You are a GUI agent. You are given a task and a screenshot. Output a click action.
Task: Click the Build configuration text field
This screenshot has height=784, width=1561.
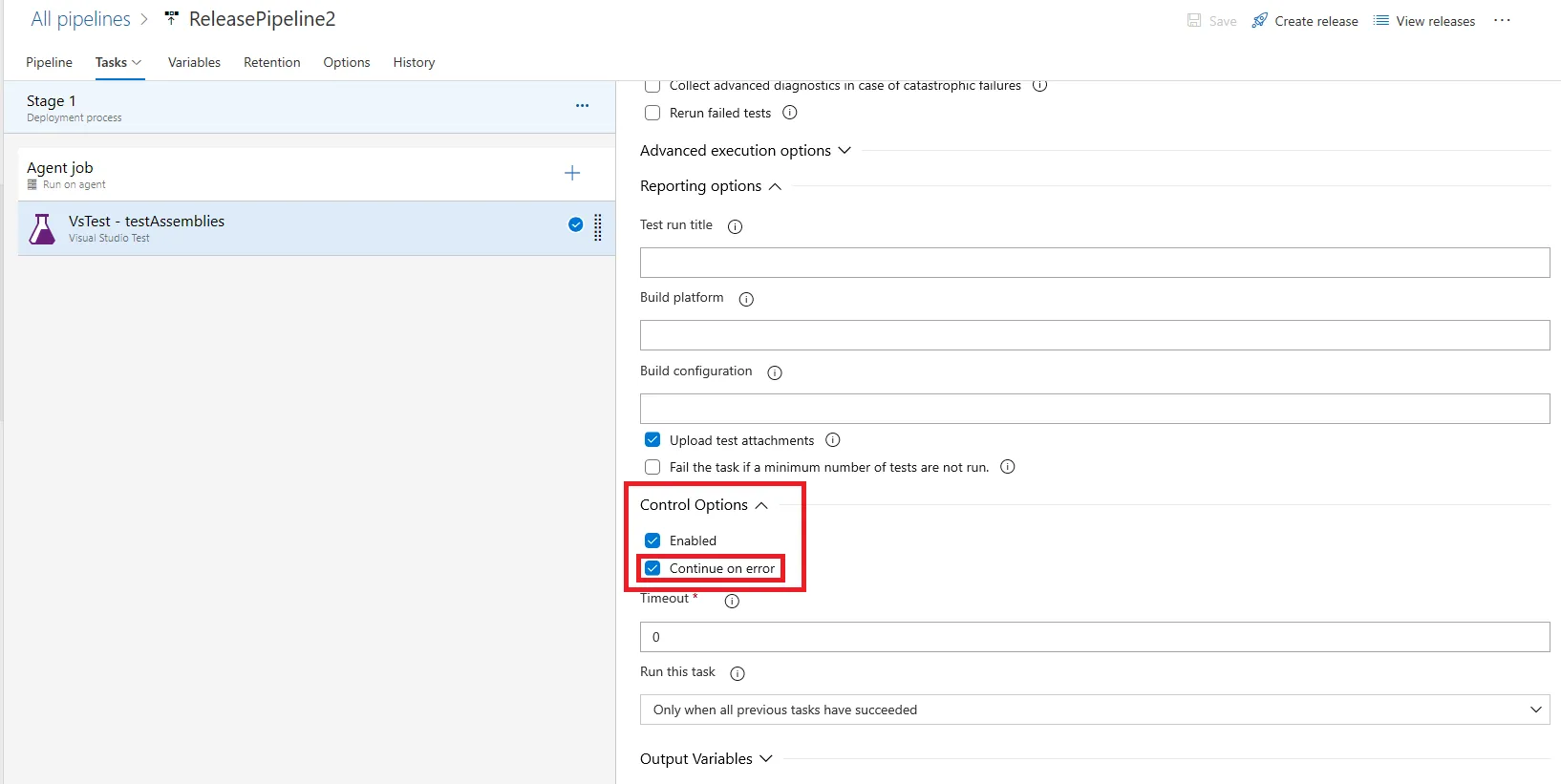1094,409
